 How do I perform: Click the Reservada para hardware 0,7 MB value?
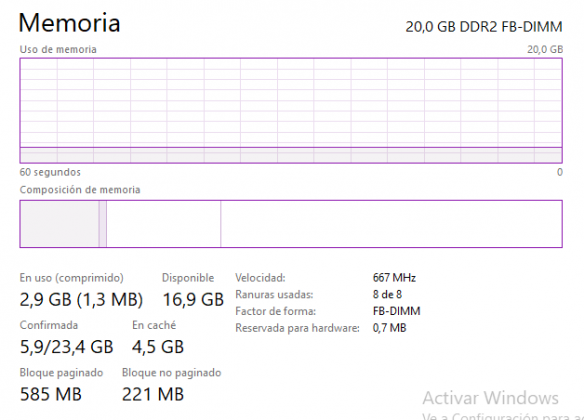389,328
